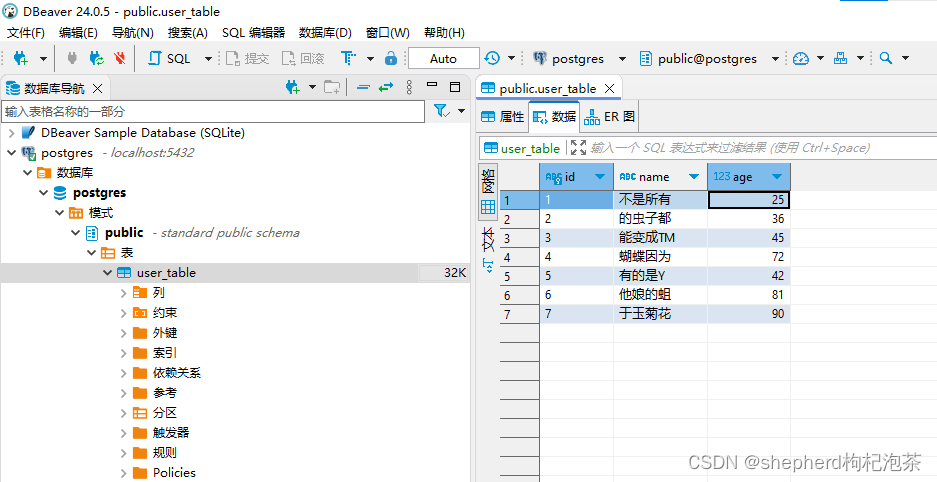Toggle the lock icon in toolbar
This screenshot has height=482, width=937.
coord(391,58)
